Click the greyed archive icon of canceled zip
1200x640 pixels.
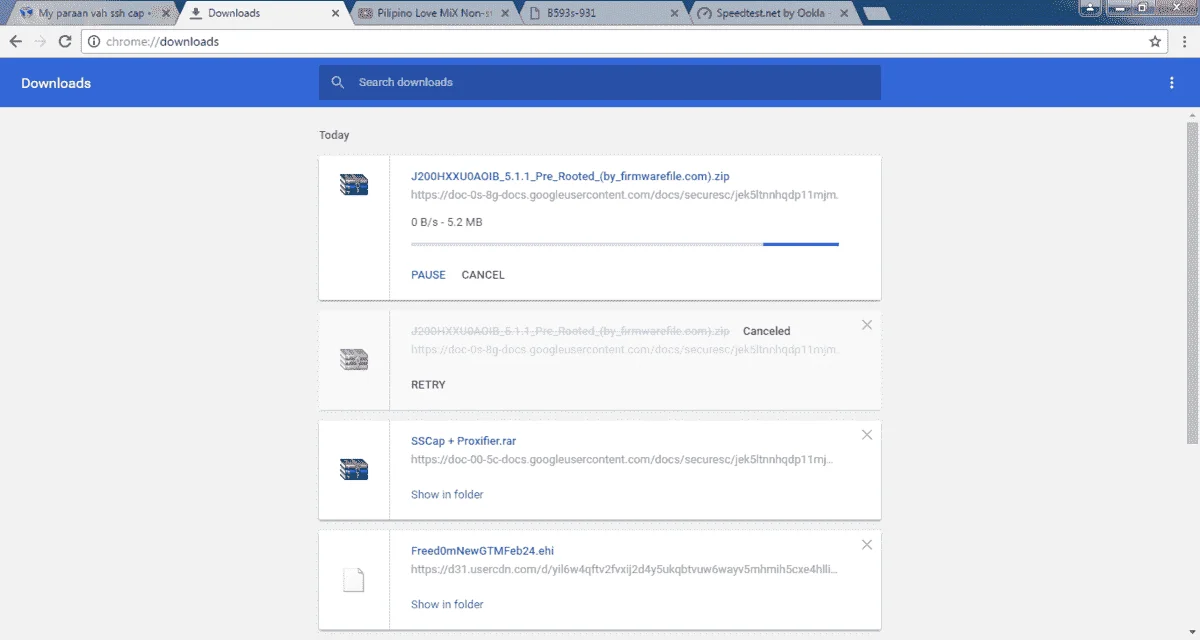click(354, 359)
